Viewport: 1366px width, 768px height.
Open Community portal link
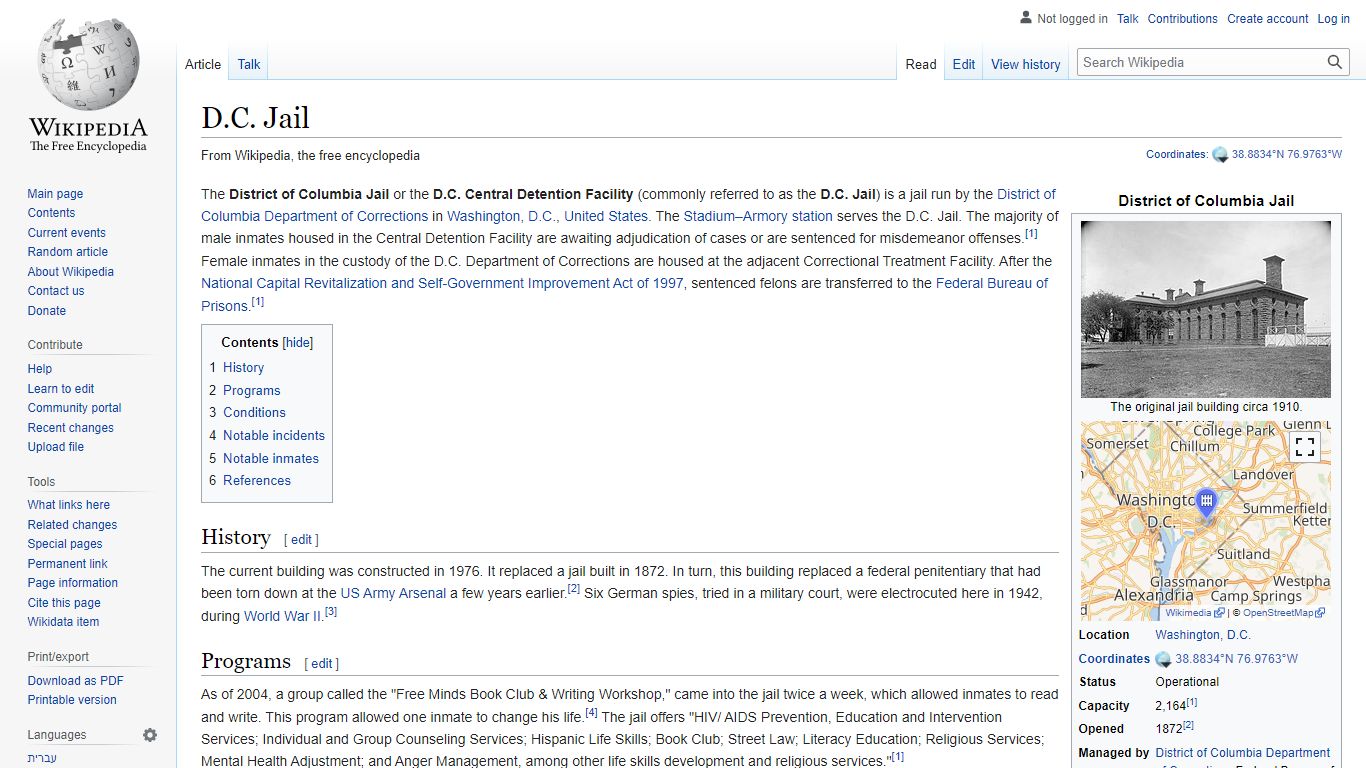coord(74,408)
